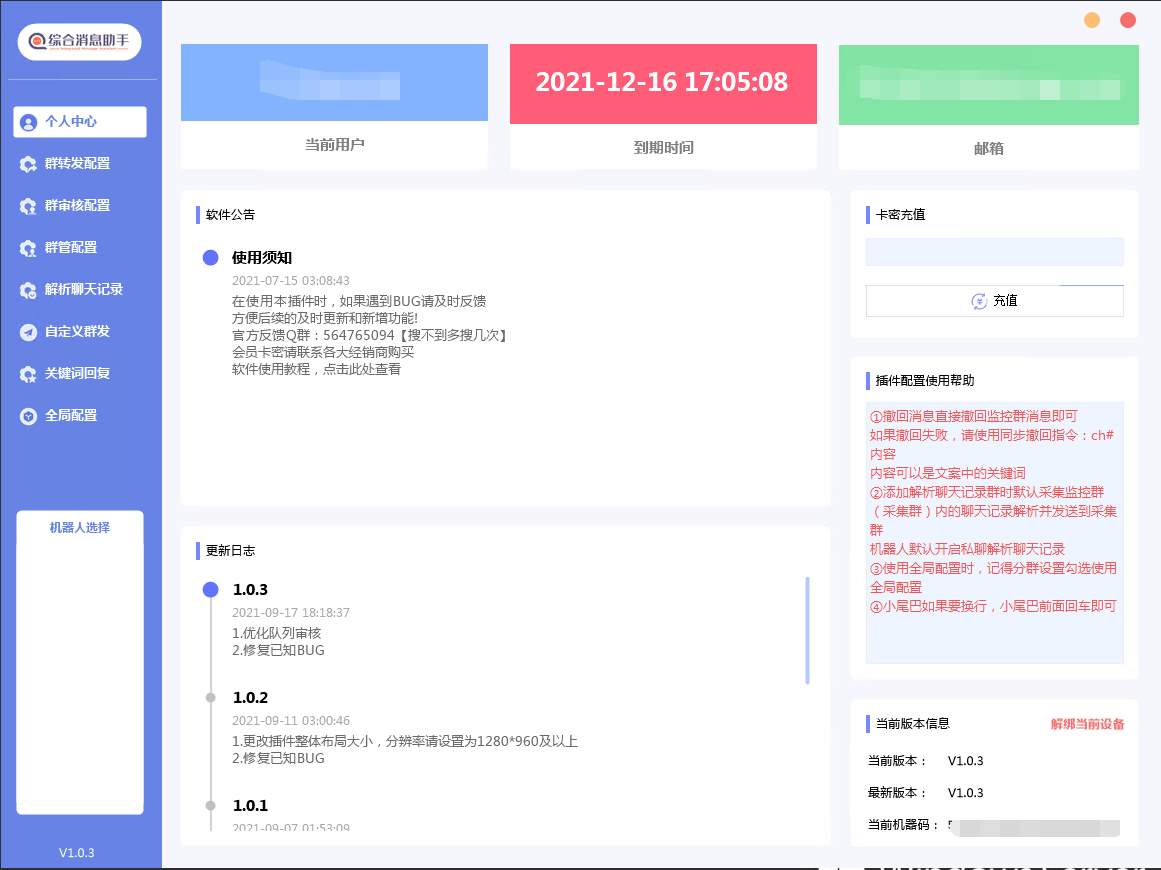Click the 群转发配置 gear icon
The height and width of the screenshot is (870, 1161).
click(x=28, y=164)
